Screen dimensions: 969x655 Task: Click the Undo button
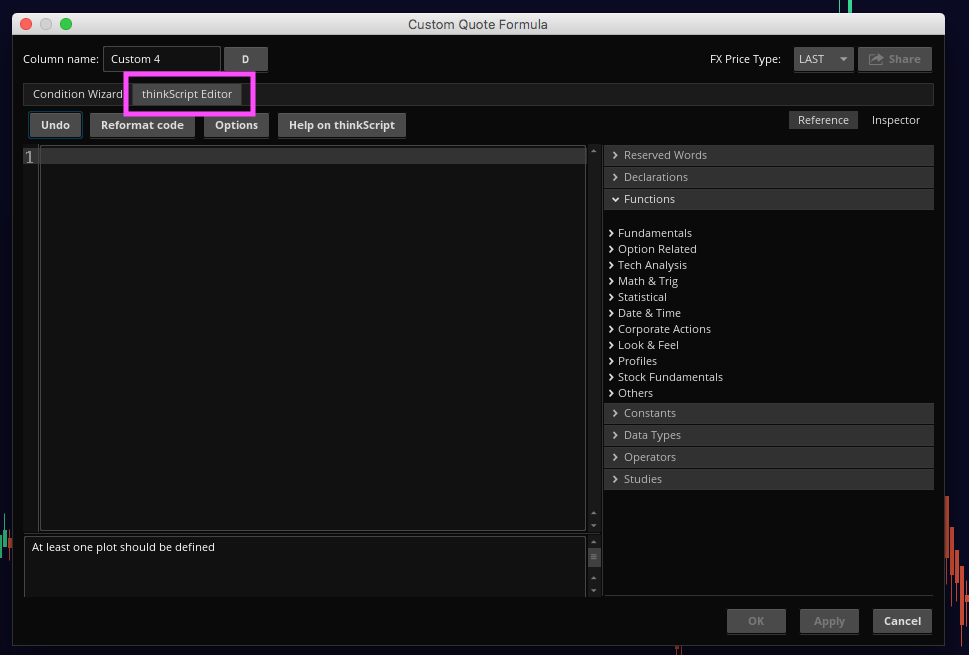pos(56,125)
